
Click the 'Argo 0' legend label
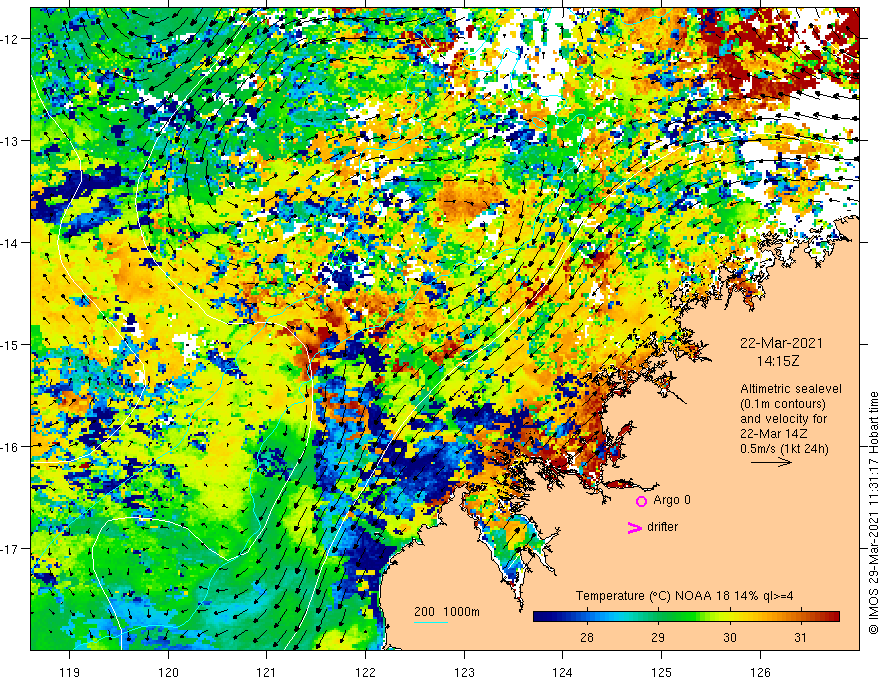click(x=672, y=500)
